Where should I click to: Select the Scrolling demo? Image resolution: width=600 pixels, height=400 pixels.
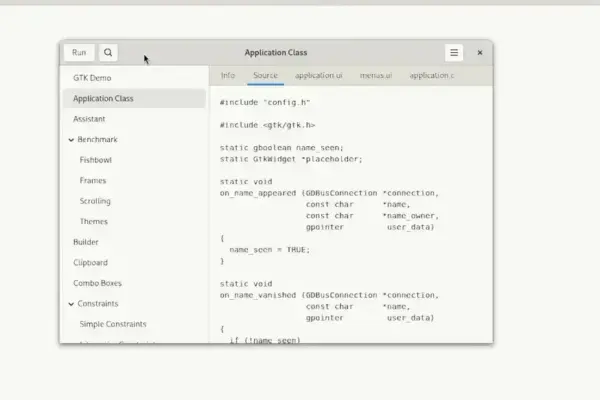point(134,201)
